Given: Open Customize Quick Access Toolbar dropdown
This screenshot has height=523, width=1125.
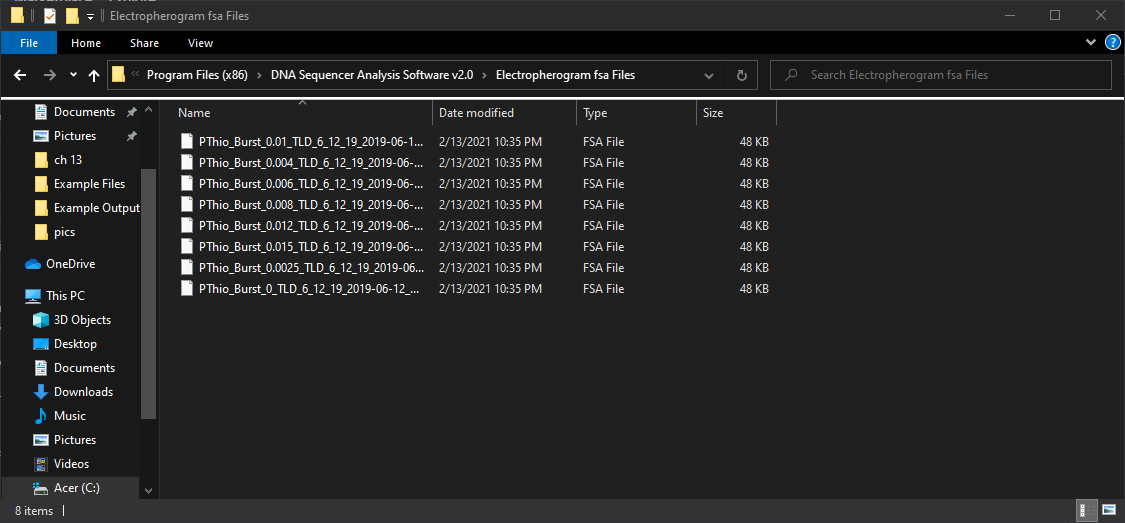Looking at the screenshot, I should coord(90,17).
